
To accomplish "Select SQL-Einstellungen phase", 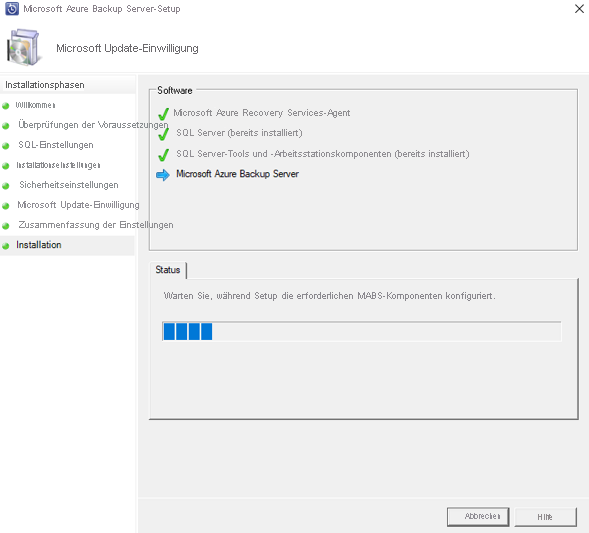I will [56, 145].
